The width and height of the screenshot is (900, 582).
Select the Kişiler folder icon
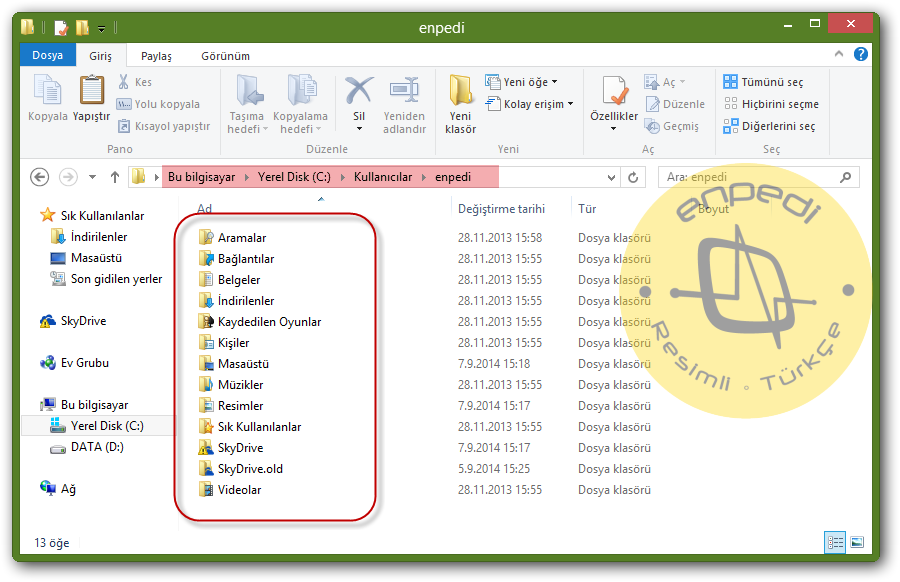click(205, 343)
